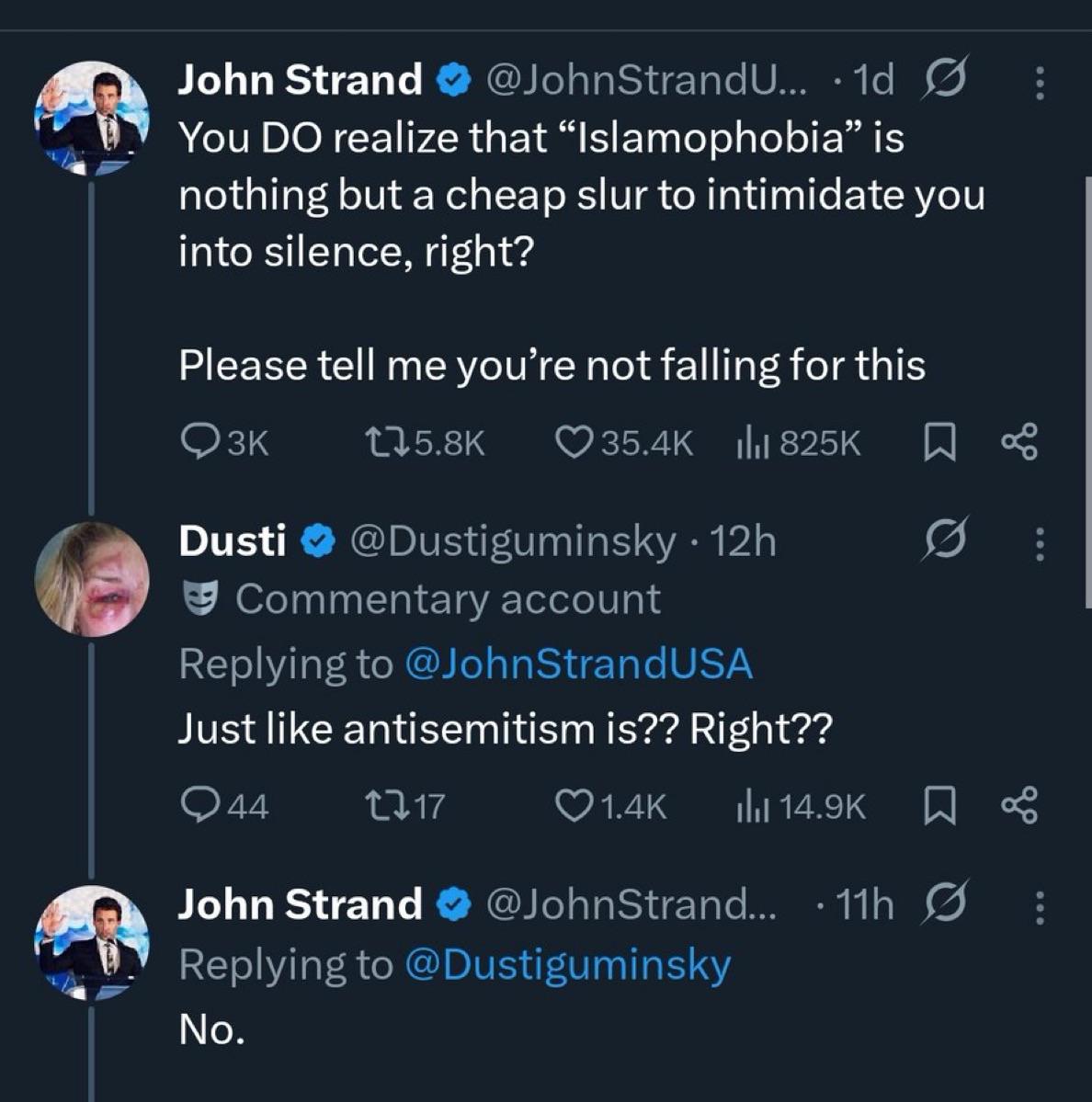The image size is (1092, 1102).
Task: Click the Commentary account label
Action: click(x=422, y=599)
